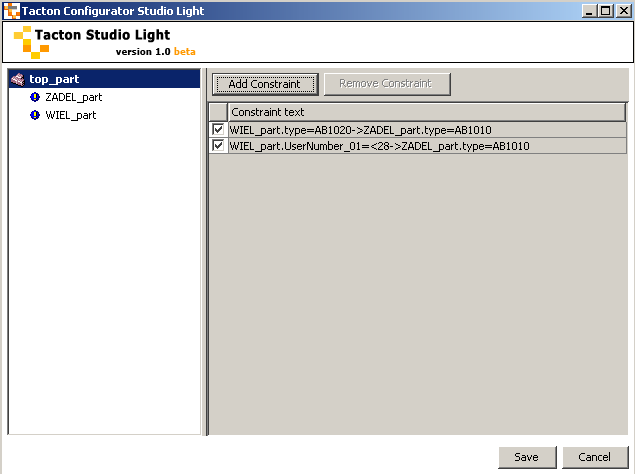
Task: Cancel the dialog
Action: coord(595,457)
